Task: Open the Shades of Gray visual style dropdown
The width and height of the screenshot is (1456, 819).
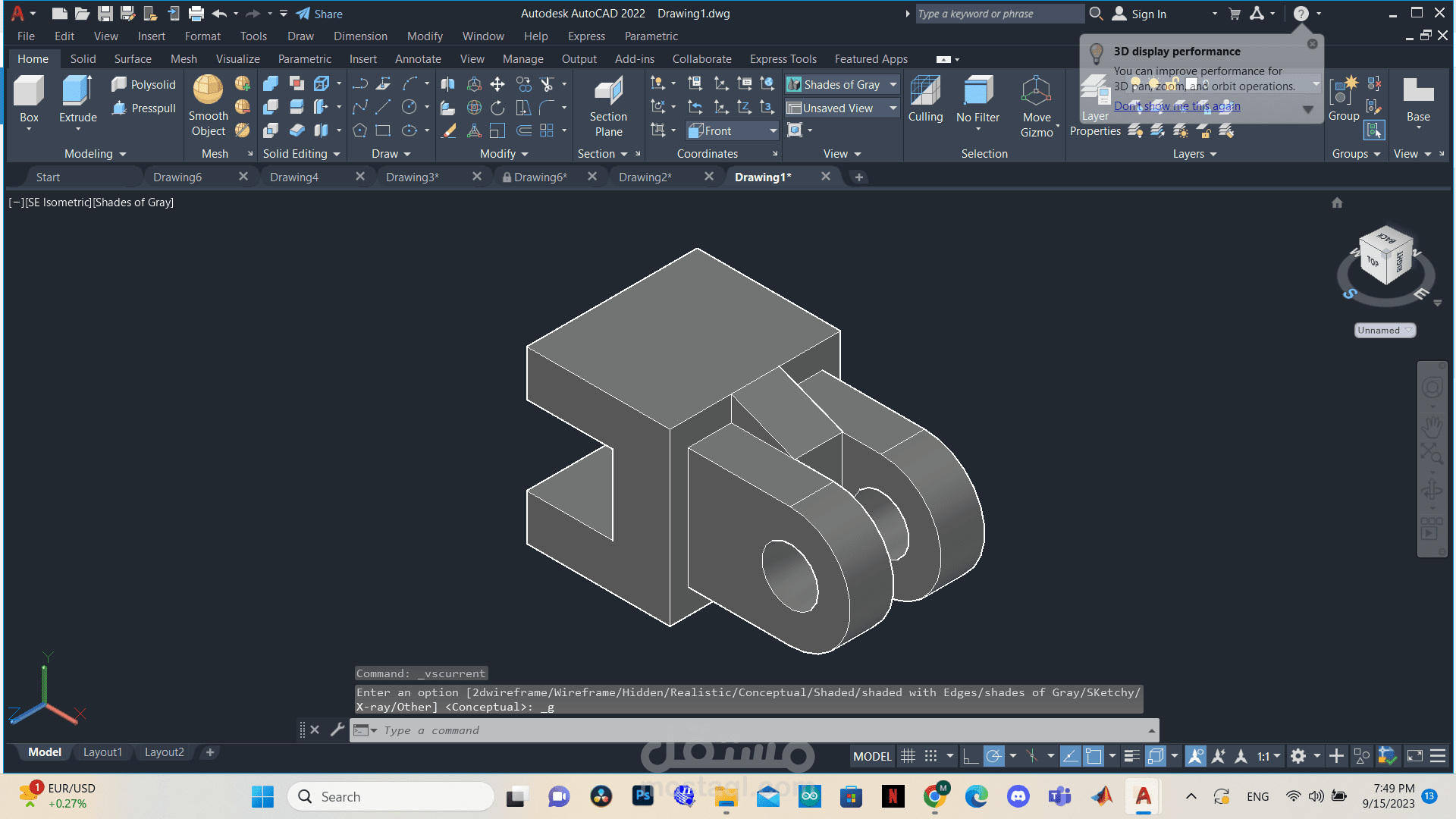Action: 893,85
